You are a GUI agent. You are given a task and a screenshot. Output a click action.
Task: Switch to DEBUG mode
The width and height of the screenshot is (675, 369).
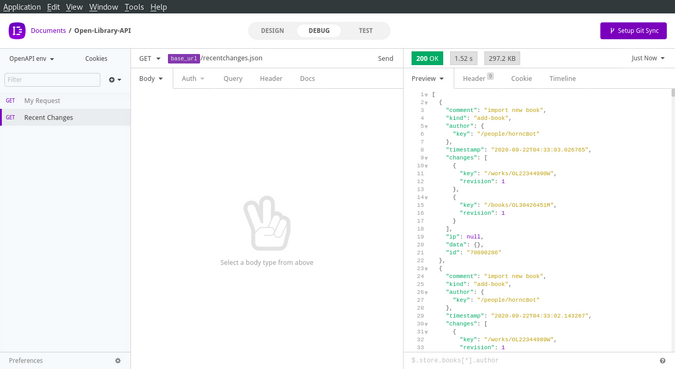[x=319, y=31]
